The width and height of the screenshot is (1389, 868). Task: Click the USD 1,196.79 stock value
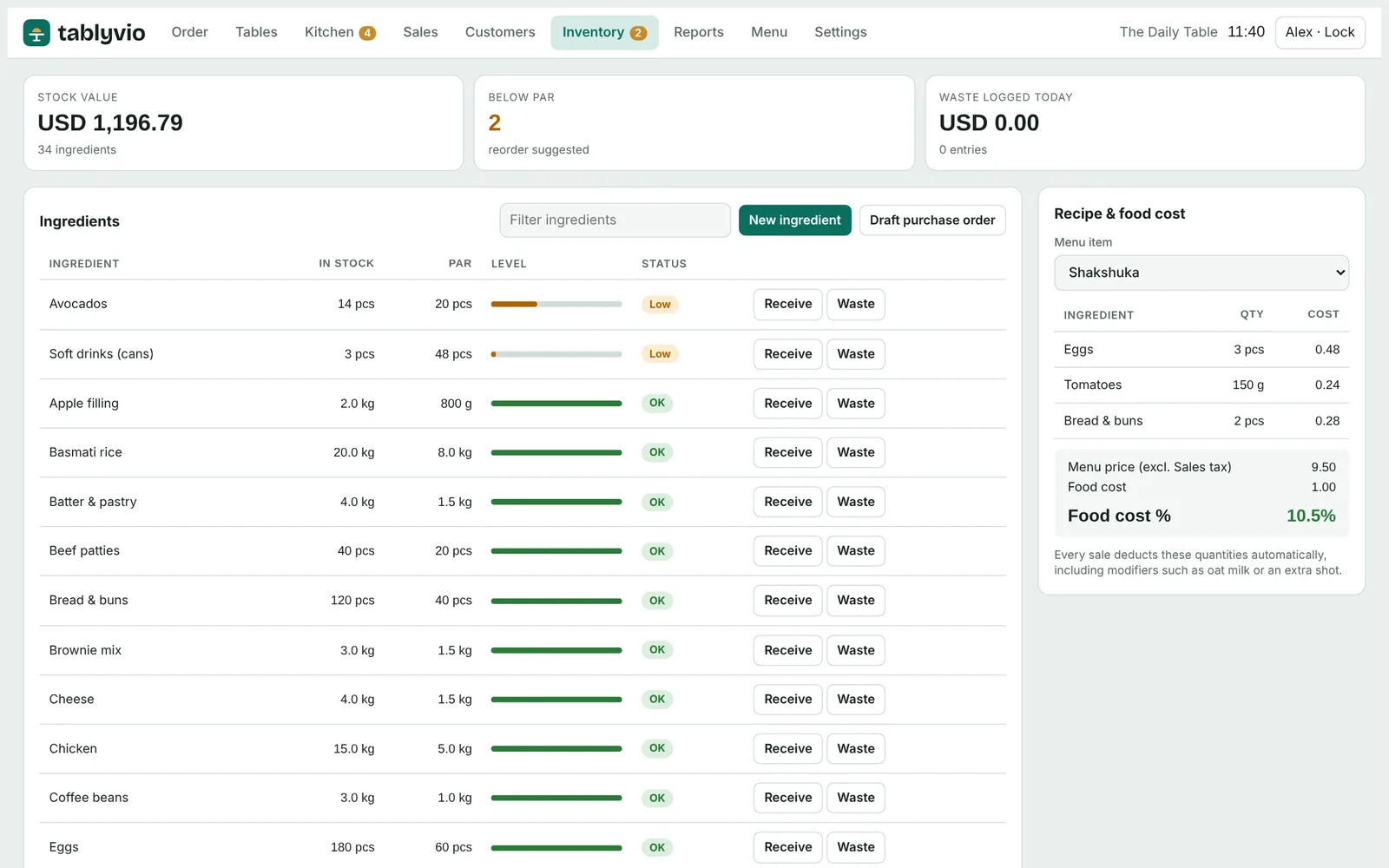click(x=110, y=122)
